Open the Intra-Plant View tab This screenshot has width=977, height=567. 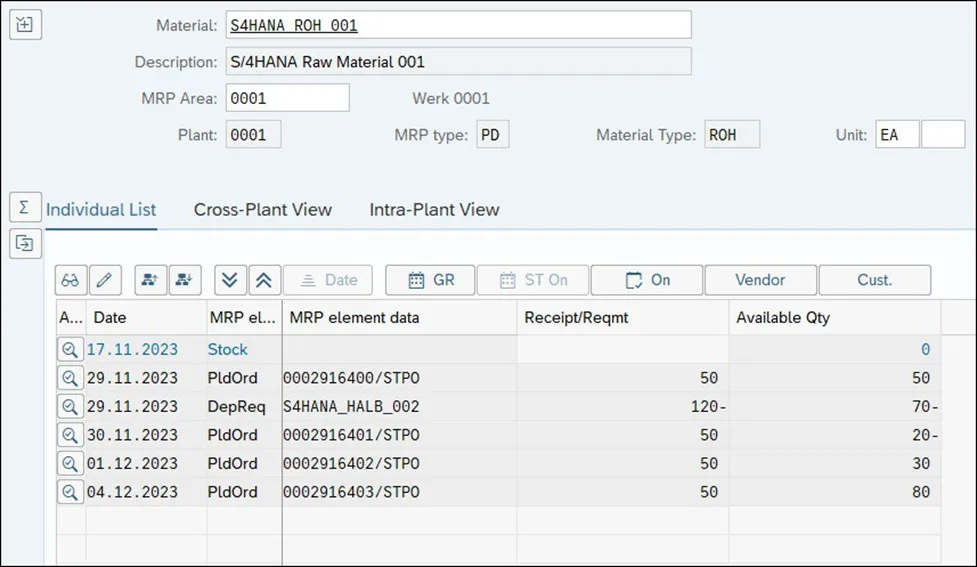point(434,210)
